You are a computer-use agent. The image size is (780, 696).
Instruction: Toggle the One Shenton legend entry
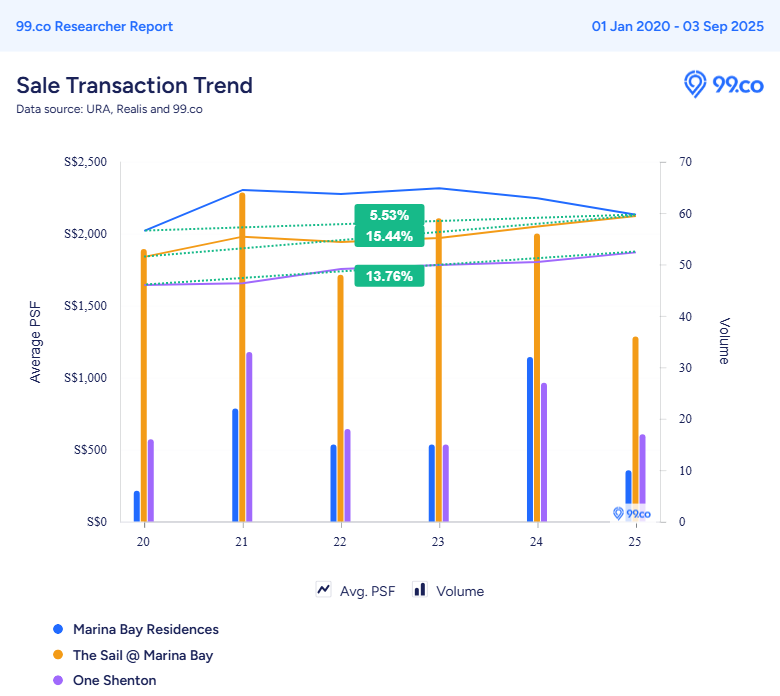pos(114,680)
